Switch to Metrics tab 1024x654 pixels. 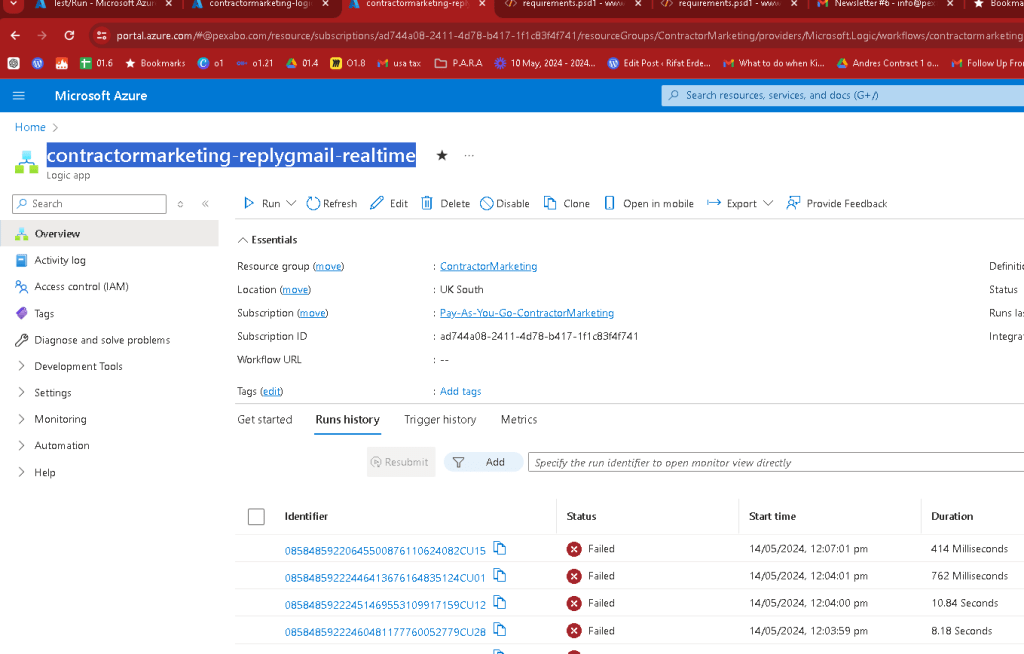(x=519, y=419)
